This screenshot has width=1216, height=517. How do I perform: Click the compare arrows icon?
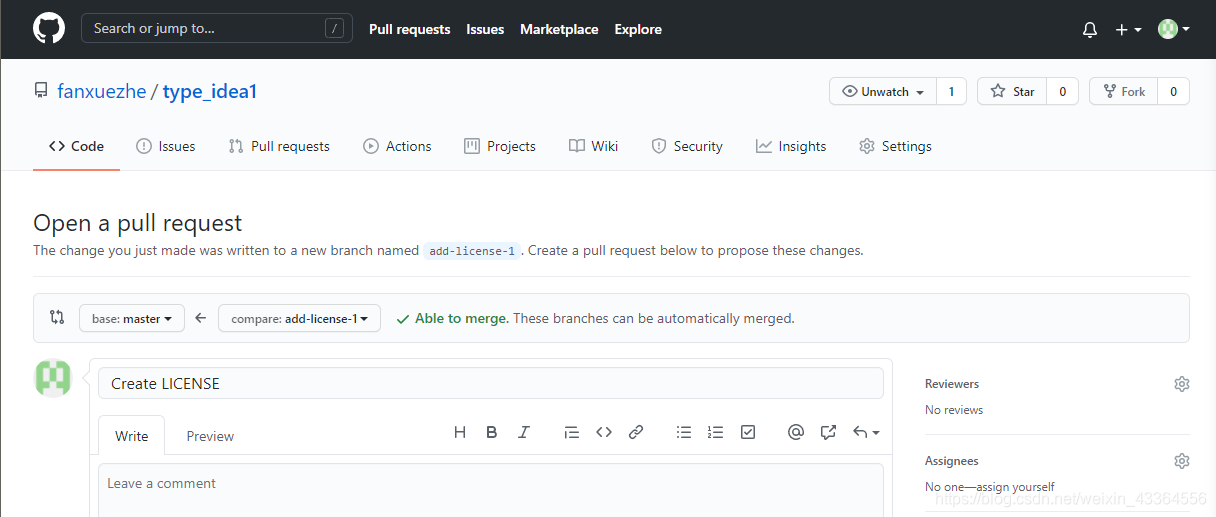57,317
